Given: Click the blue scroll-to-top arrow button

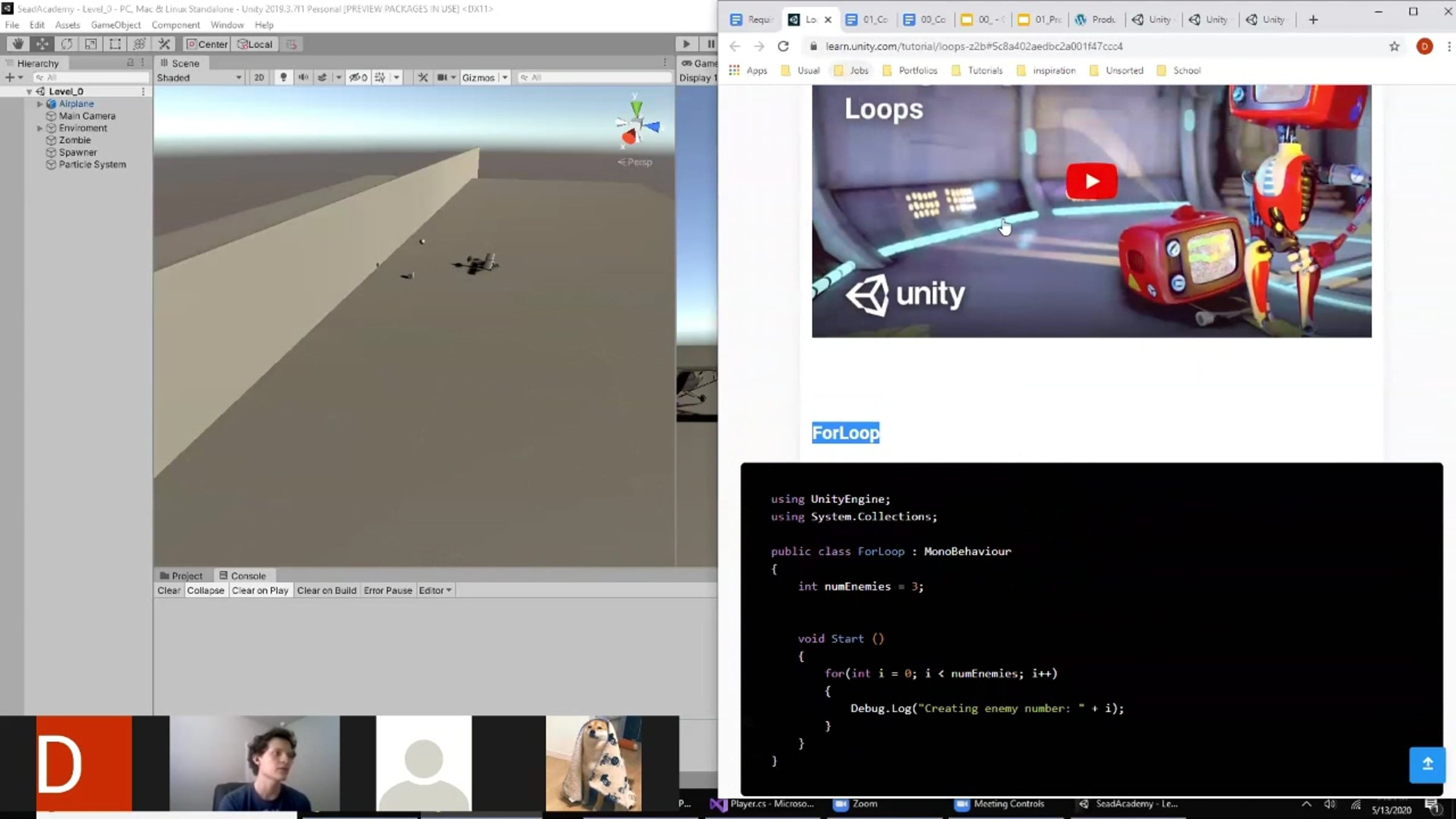Looking at the screenshot, I should [1427, 764].
